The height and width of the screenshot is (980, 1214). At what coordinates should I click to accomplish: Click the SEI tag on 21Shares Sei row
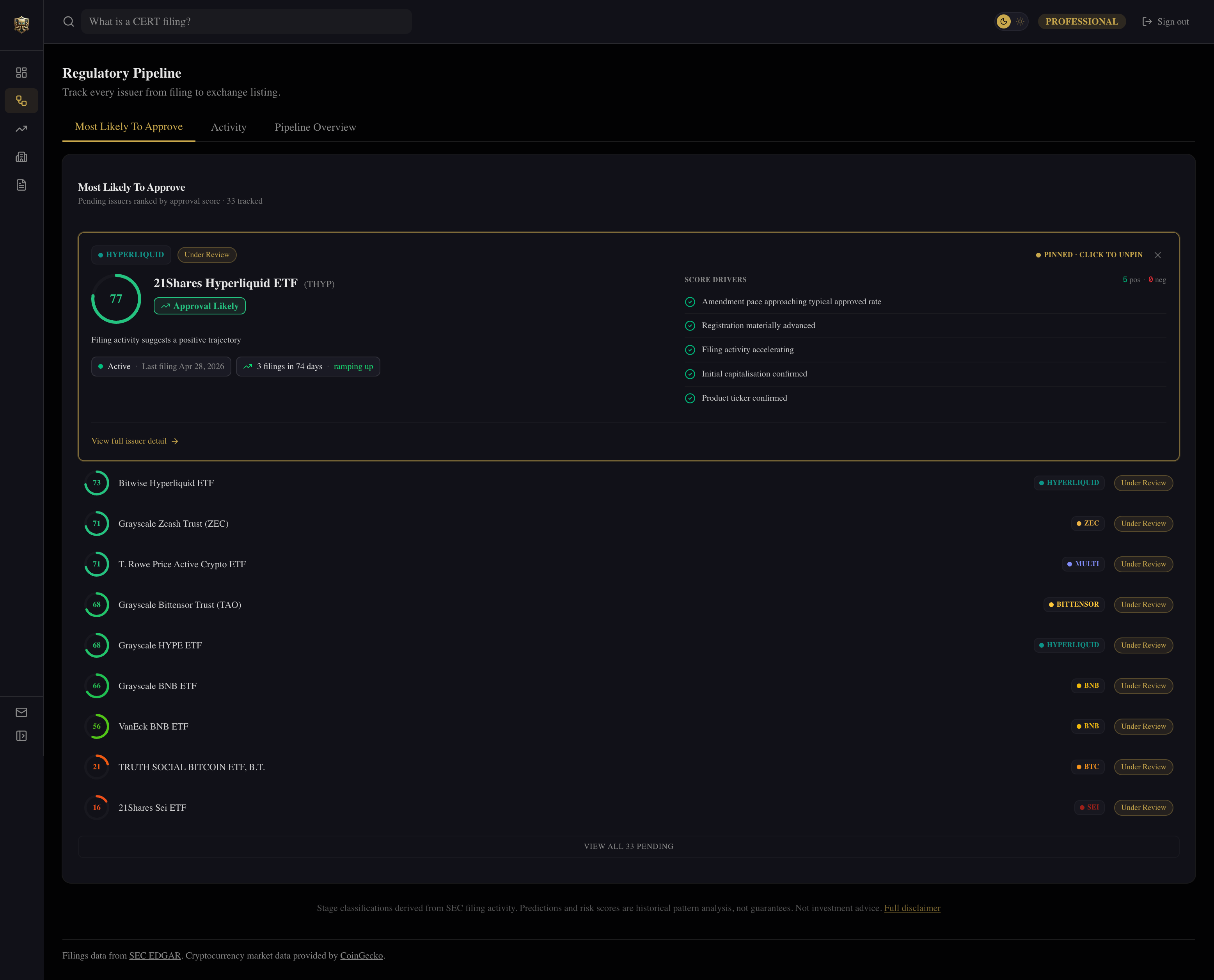tap(1089, 807)
